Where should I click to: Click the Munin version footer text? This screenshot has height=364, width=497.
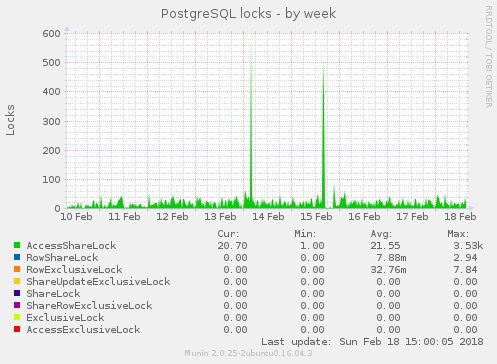click(248, 353)
